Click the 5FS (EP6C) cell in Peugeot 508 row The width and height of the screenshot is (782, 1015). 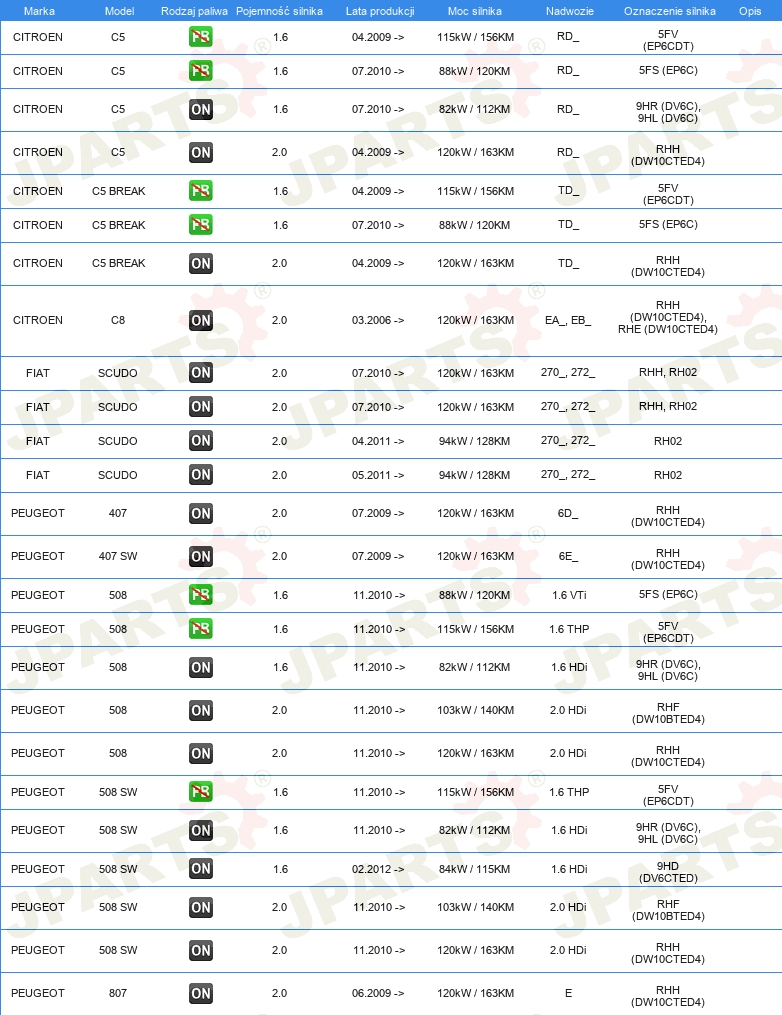(668, 594)
